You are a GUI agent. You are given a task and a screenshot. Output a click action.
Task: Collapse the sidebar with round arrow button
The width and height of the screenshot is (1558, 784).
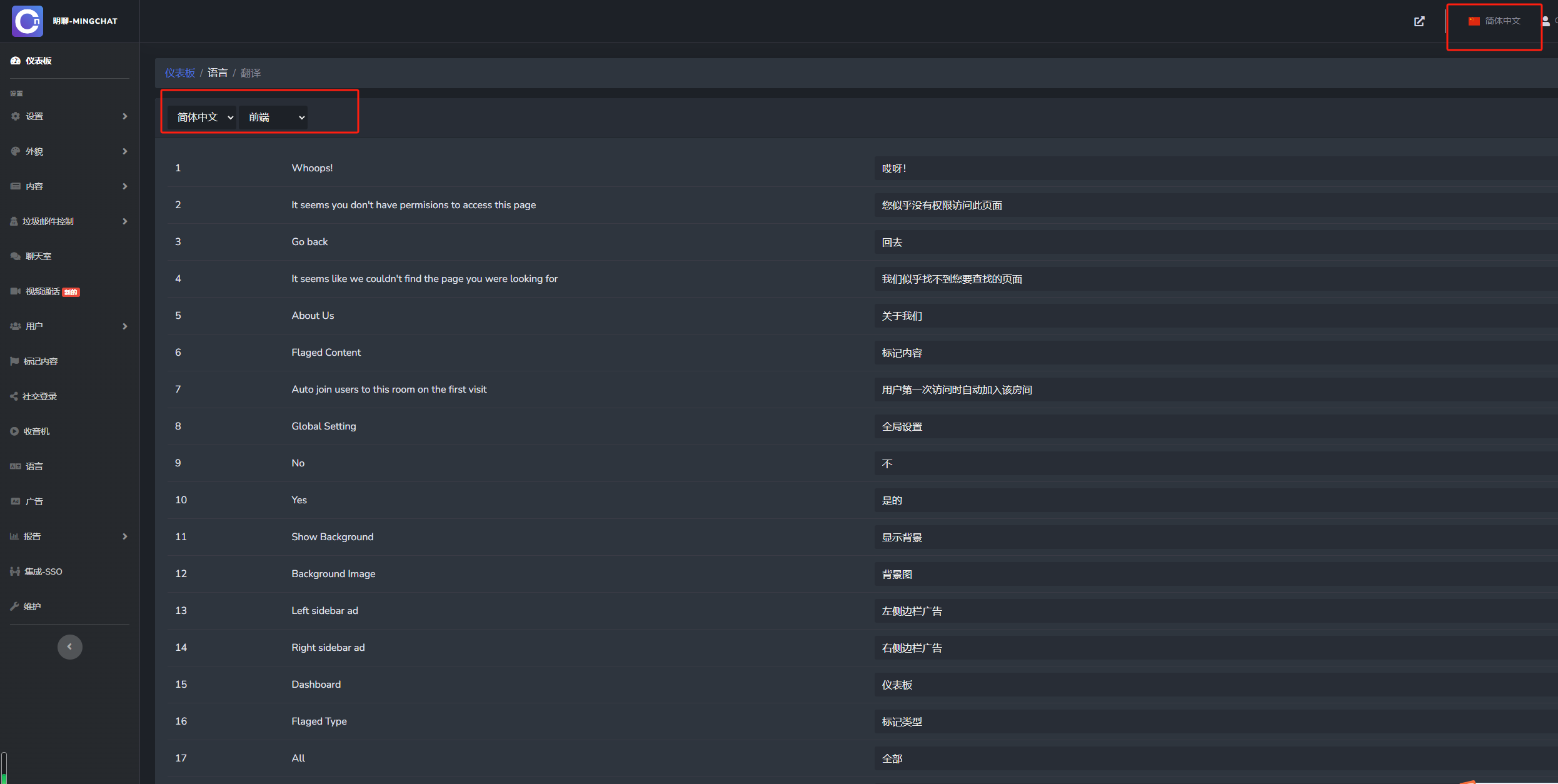point(69,646)
